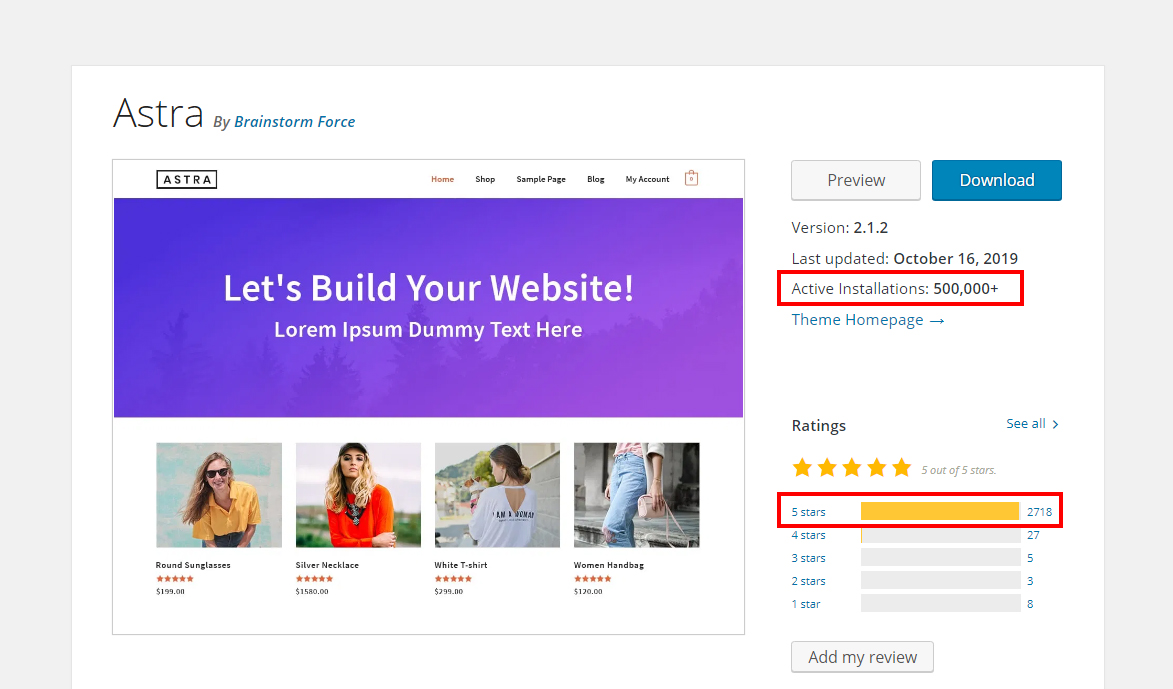
Task: Click the Let's Build Your Website headline
Action: click(429, 288)
